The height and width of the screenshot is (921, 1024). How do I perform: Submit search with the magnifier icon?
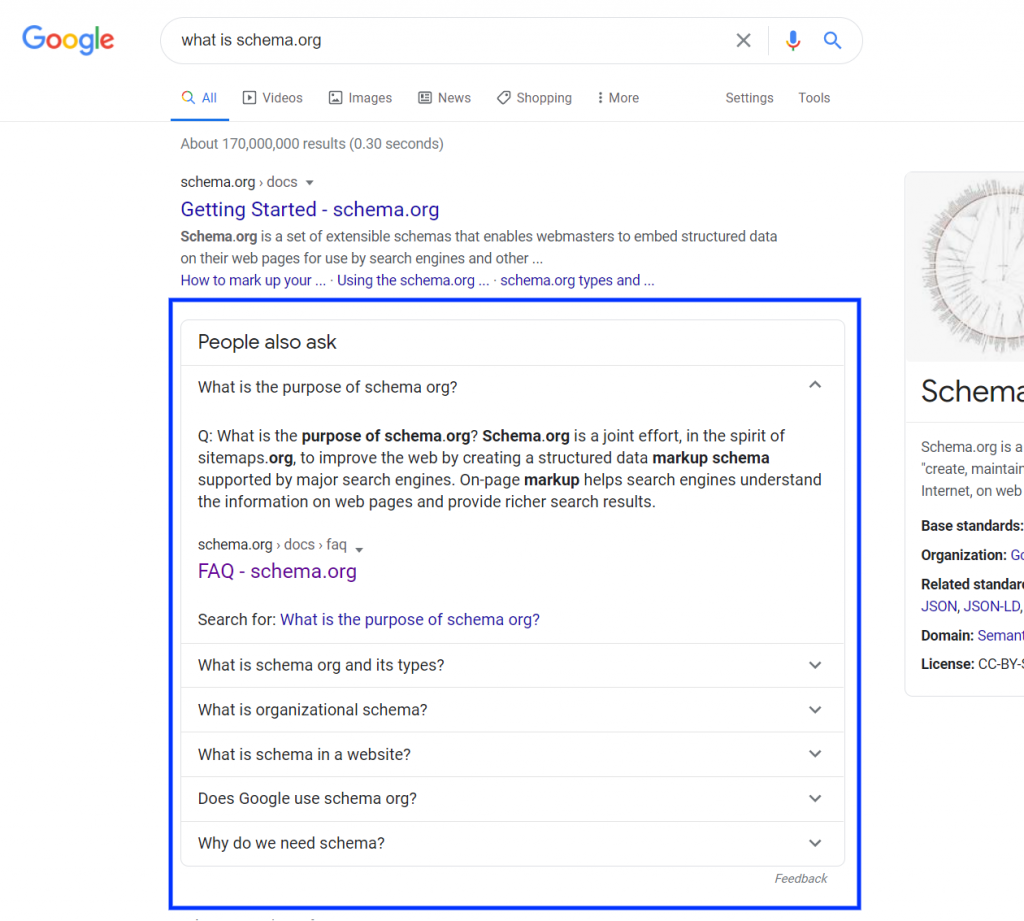[832, 40]
